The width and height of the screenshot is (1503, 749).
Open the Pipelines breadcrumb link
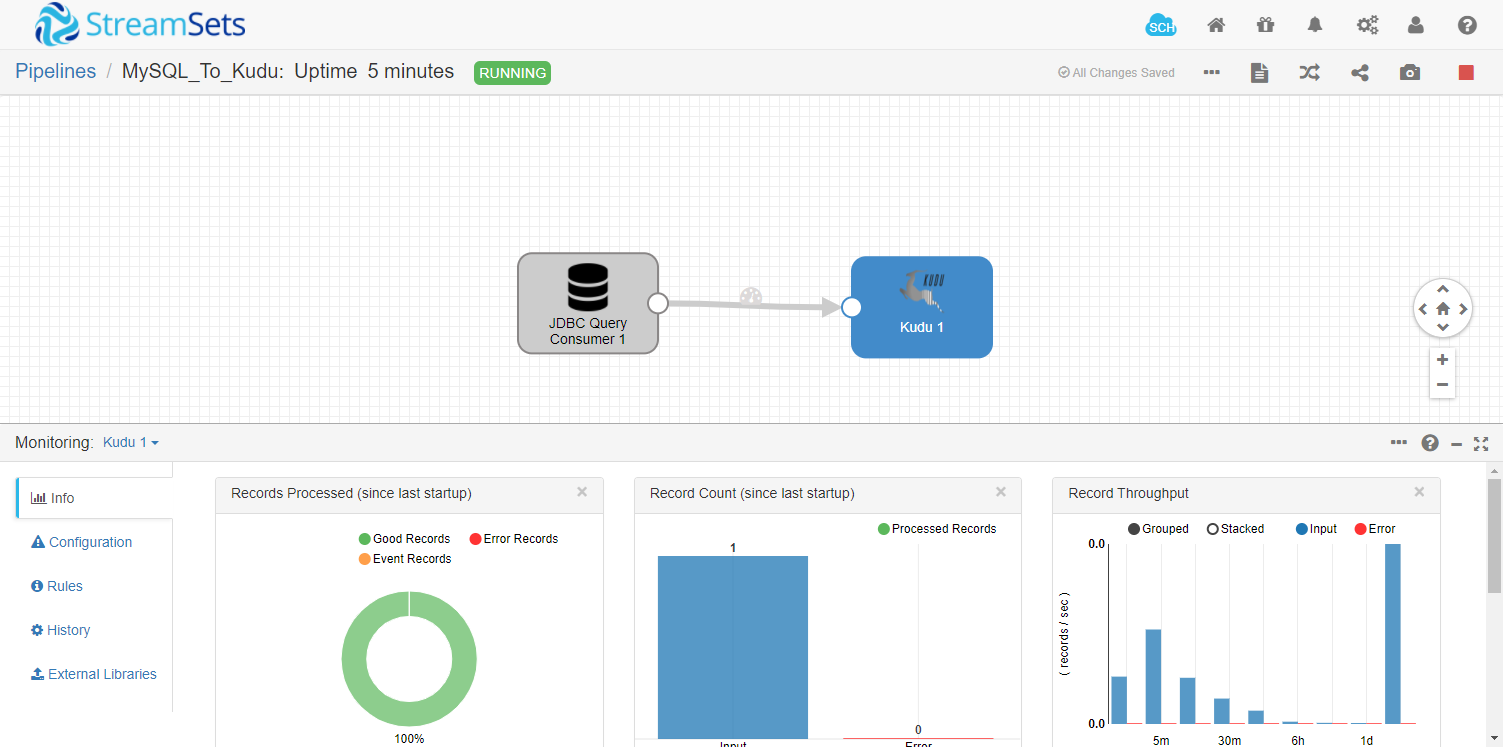pos(56,71)
